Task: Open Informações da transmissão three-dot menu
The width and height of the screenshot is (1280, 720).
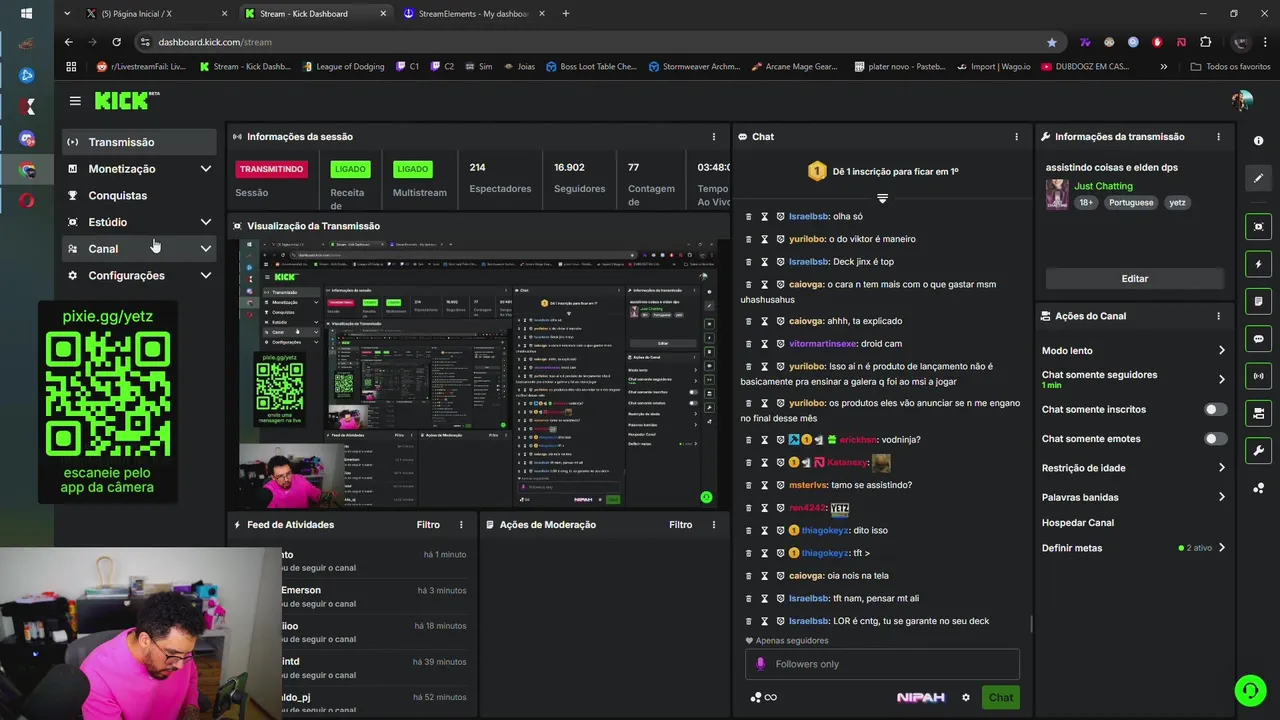Action: tap(1218, 137)
